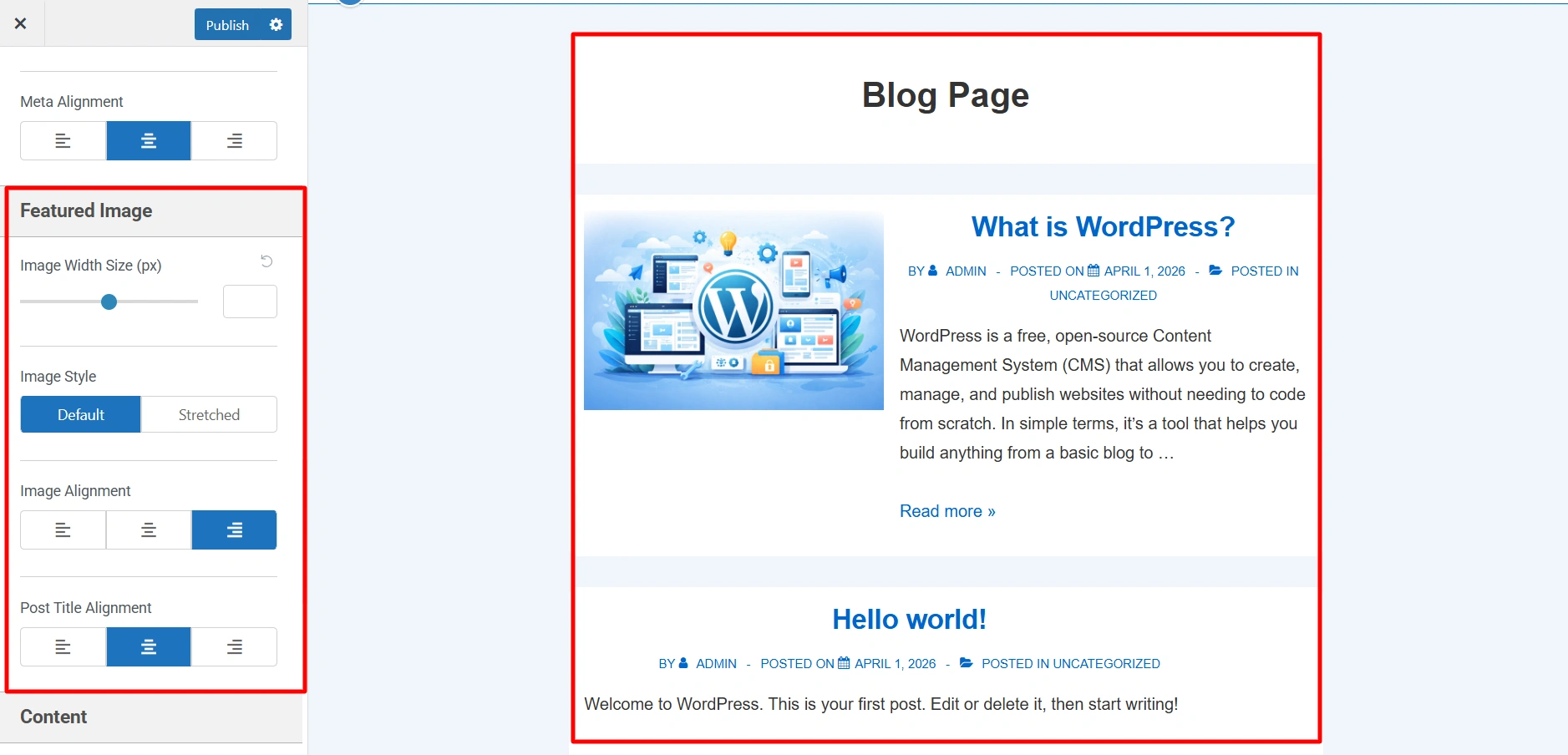Click the calendar icon on Hello world post
Image resolution: width=1568 pixels, height=755 pixels.
pyautogui.click(x=844, y=663)
